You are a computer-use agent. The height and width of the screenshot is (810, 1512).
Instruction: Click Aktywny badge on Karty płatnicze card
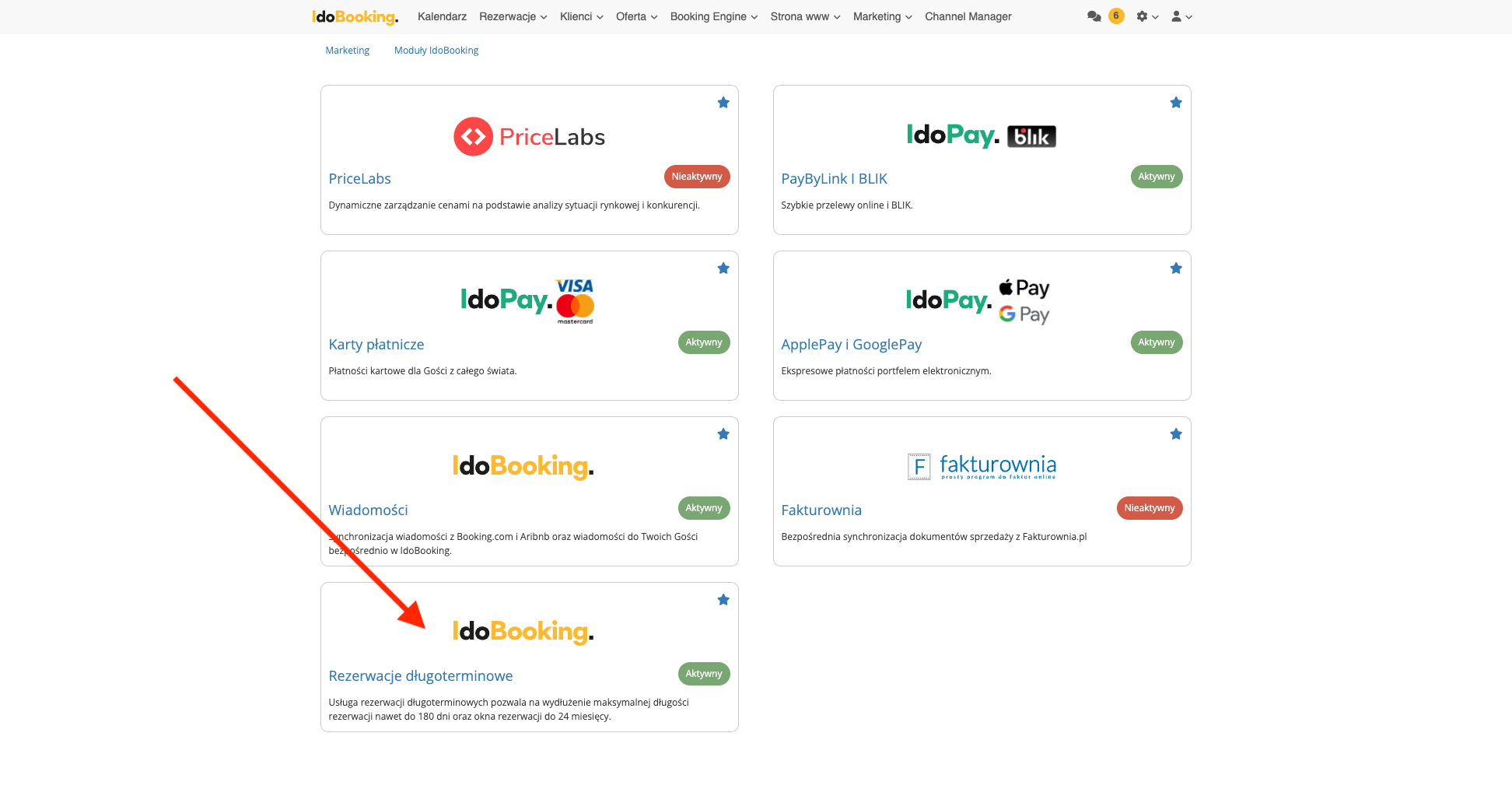pos(704,342)
